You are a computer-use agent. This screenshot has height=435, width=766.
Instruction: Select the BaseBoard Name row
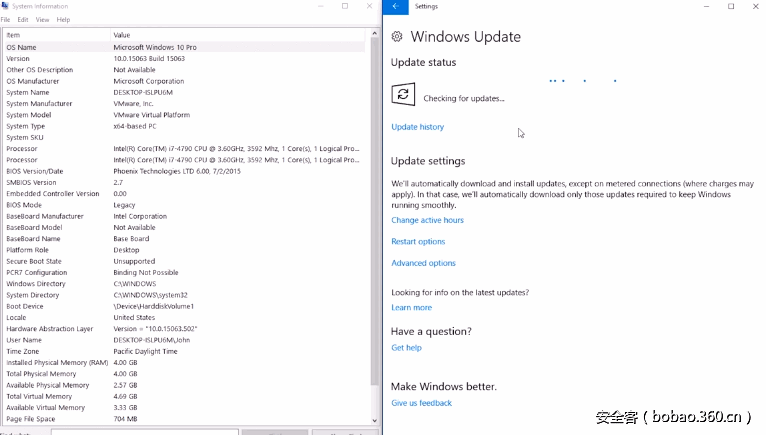click(185, 239)
